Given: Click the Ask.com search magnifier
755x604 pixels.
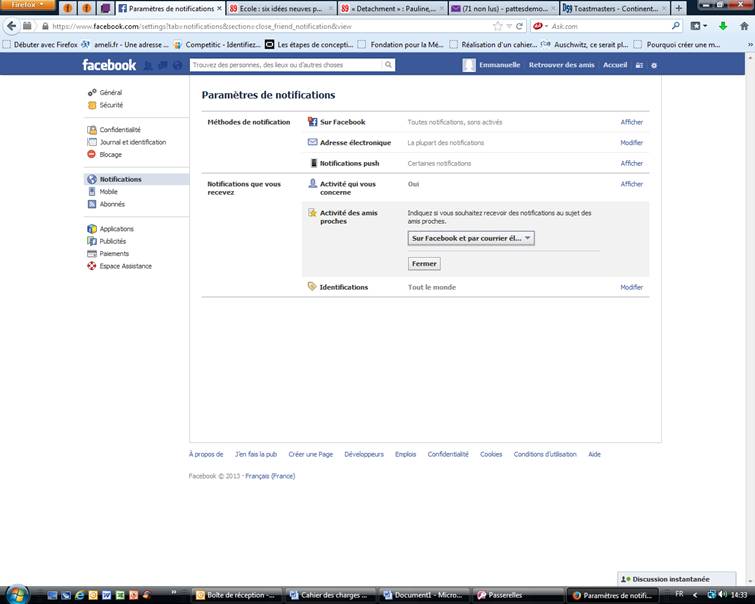Looking at the screenshot, I should (676, 26).
